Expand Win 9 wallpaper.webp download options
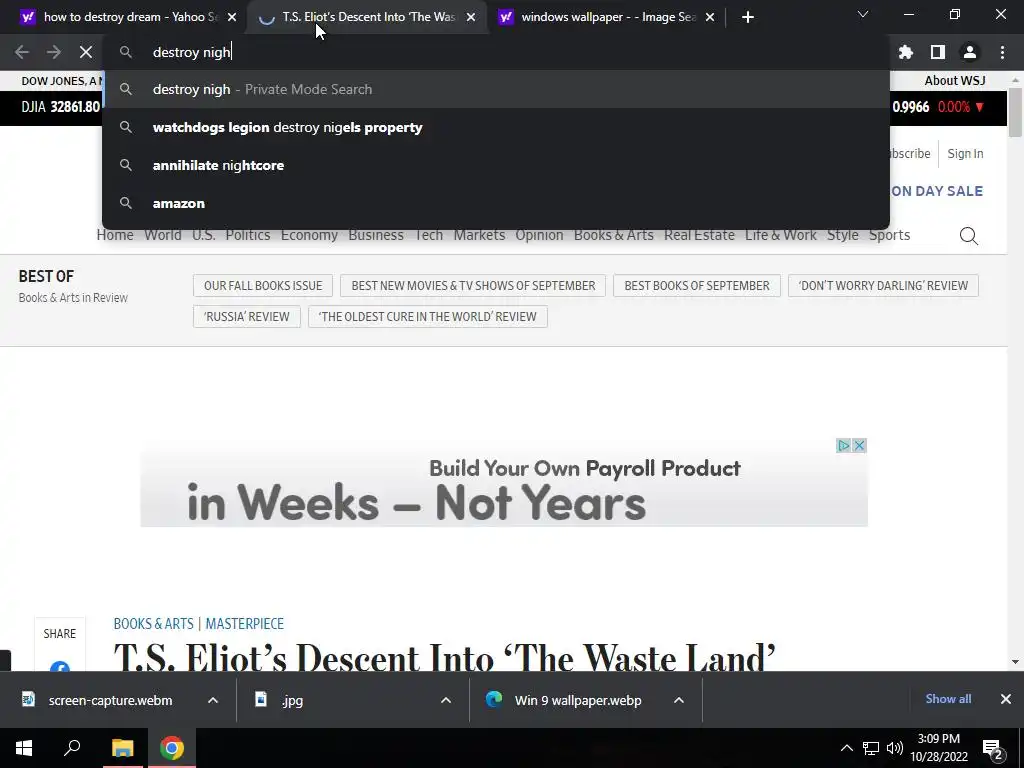The image size is (1024, 768). point(679,699)
